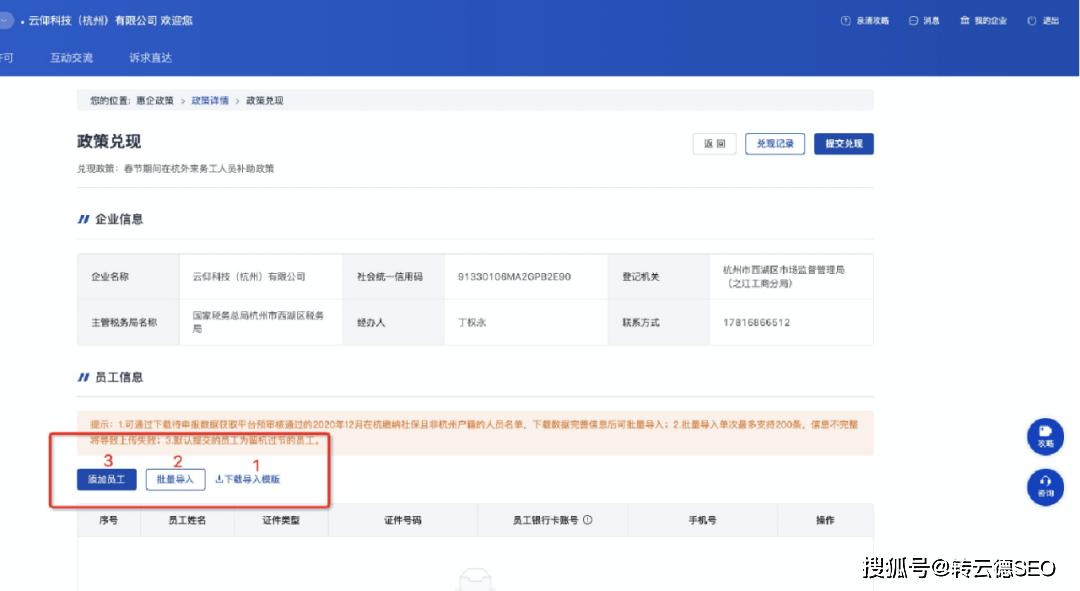Open the 消息 messages icon
Image resolution: width=1080 pixels, height=591 pixels.
tap(913, 21)
